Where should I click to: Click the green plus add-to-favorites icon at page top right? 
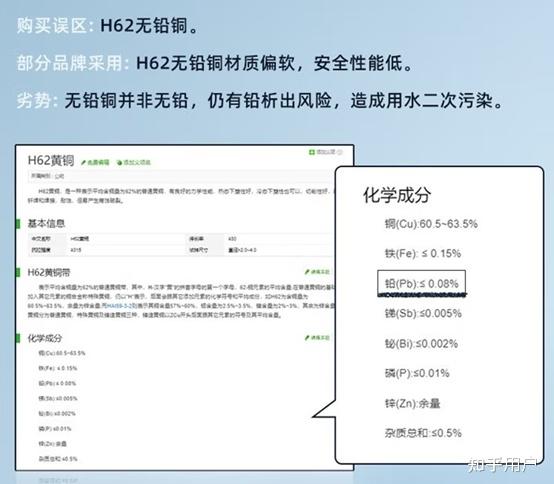point(312,152)
